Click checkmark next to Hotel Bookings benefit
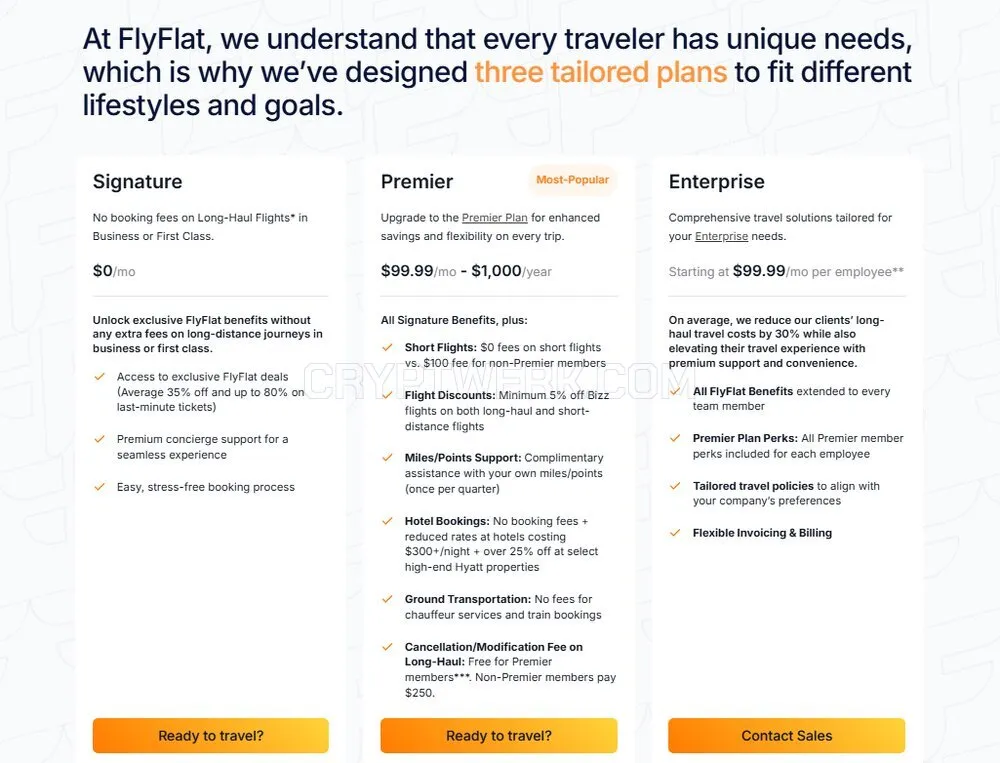Screen dimensions: 1000x763 point(387,521)
